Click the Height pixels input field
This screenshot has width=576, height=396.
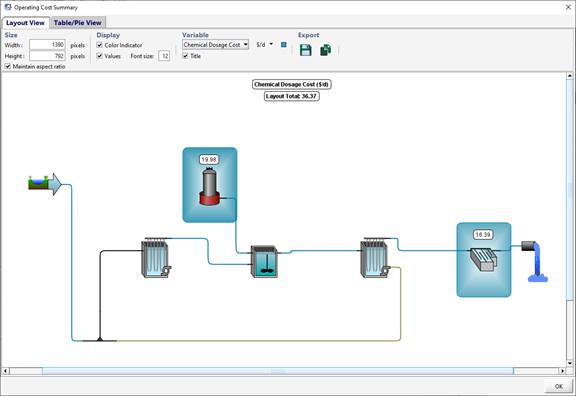pos(47,56)
